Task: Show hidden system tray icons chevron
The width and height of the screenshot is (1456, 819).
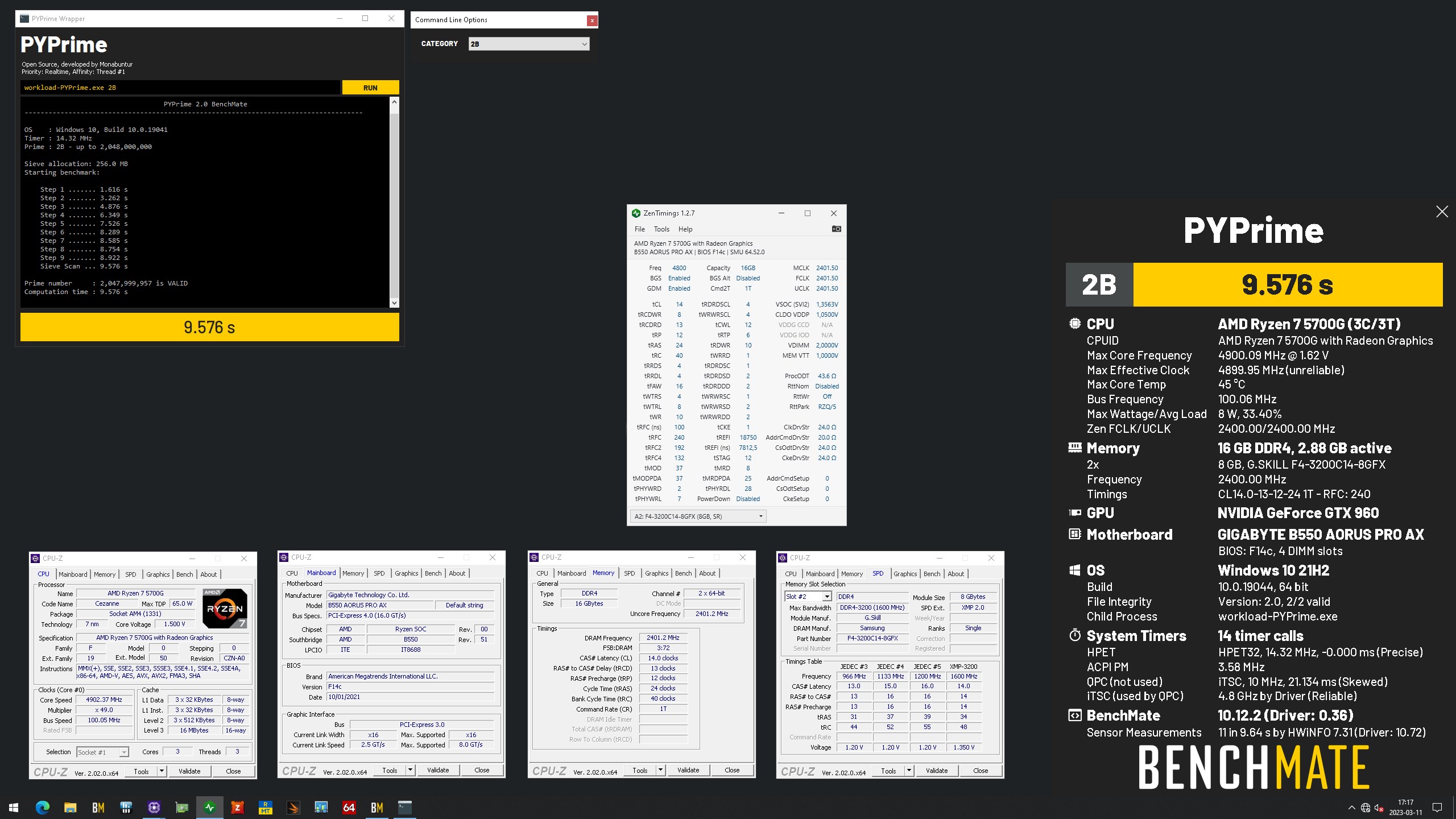Action: 1351,808
